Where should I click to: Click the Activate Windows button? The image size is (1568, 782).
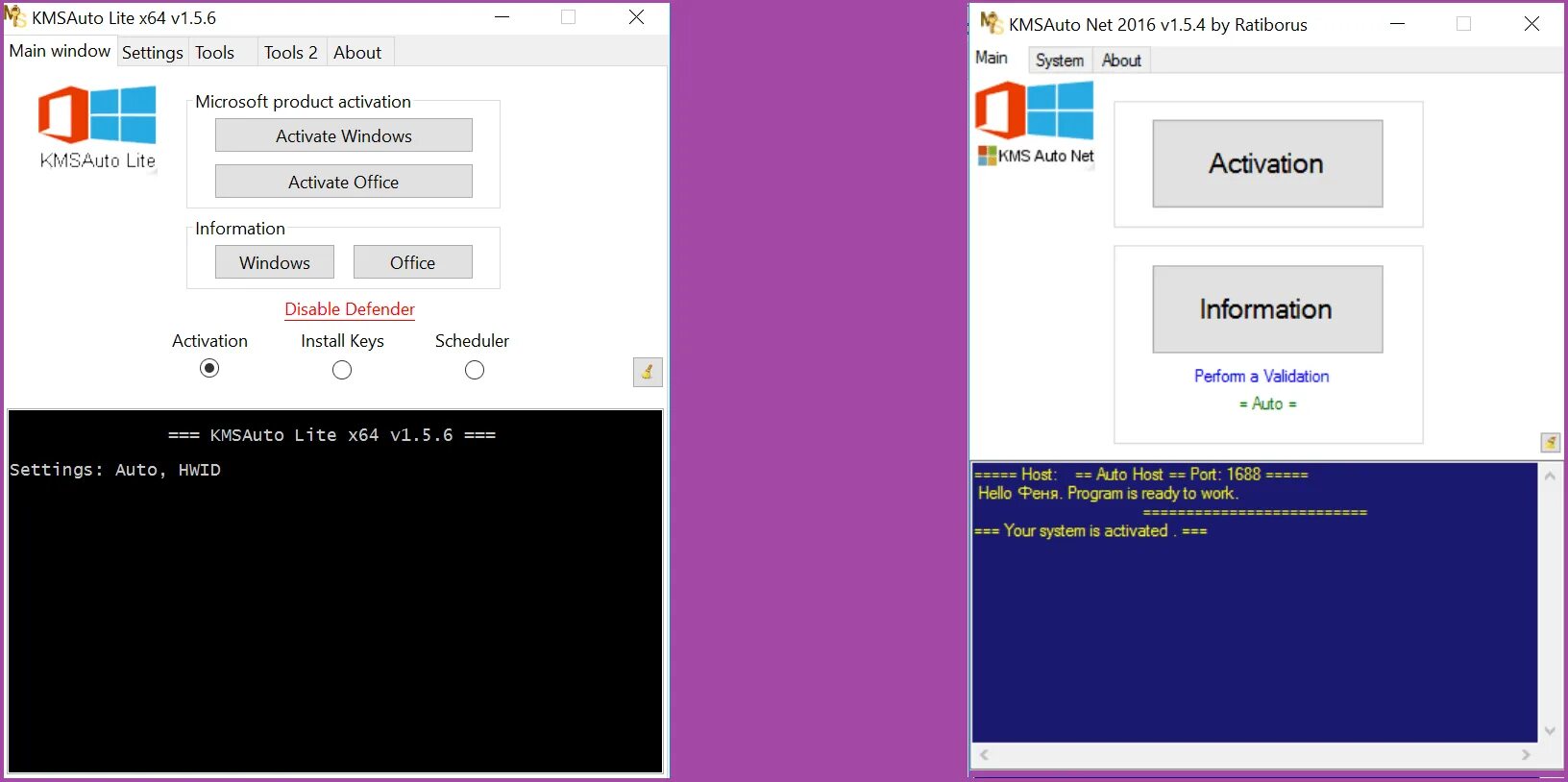click(x=344, y=135)
